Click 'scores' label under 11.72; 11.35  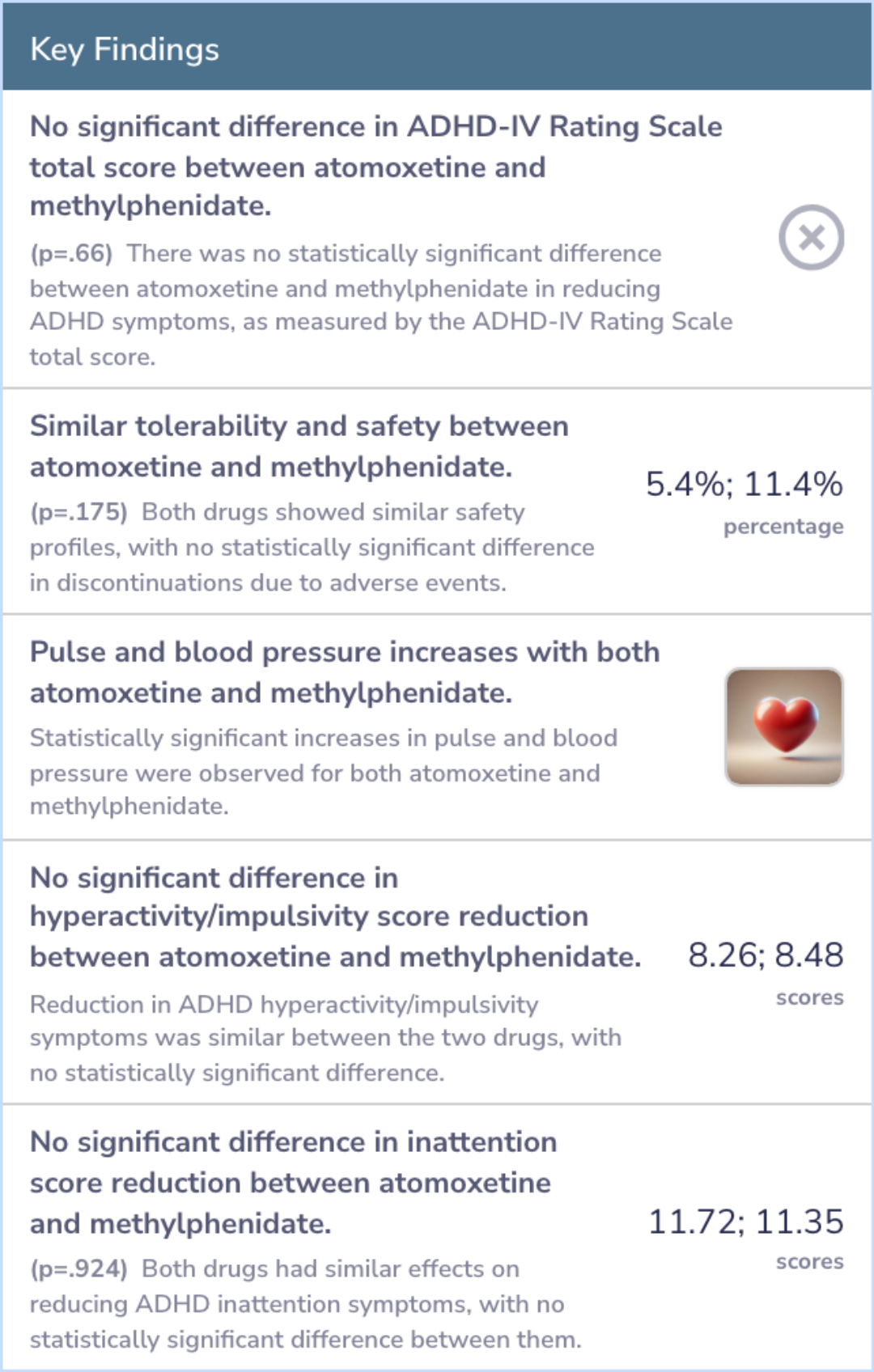(x=809, y=1262)
